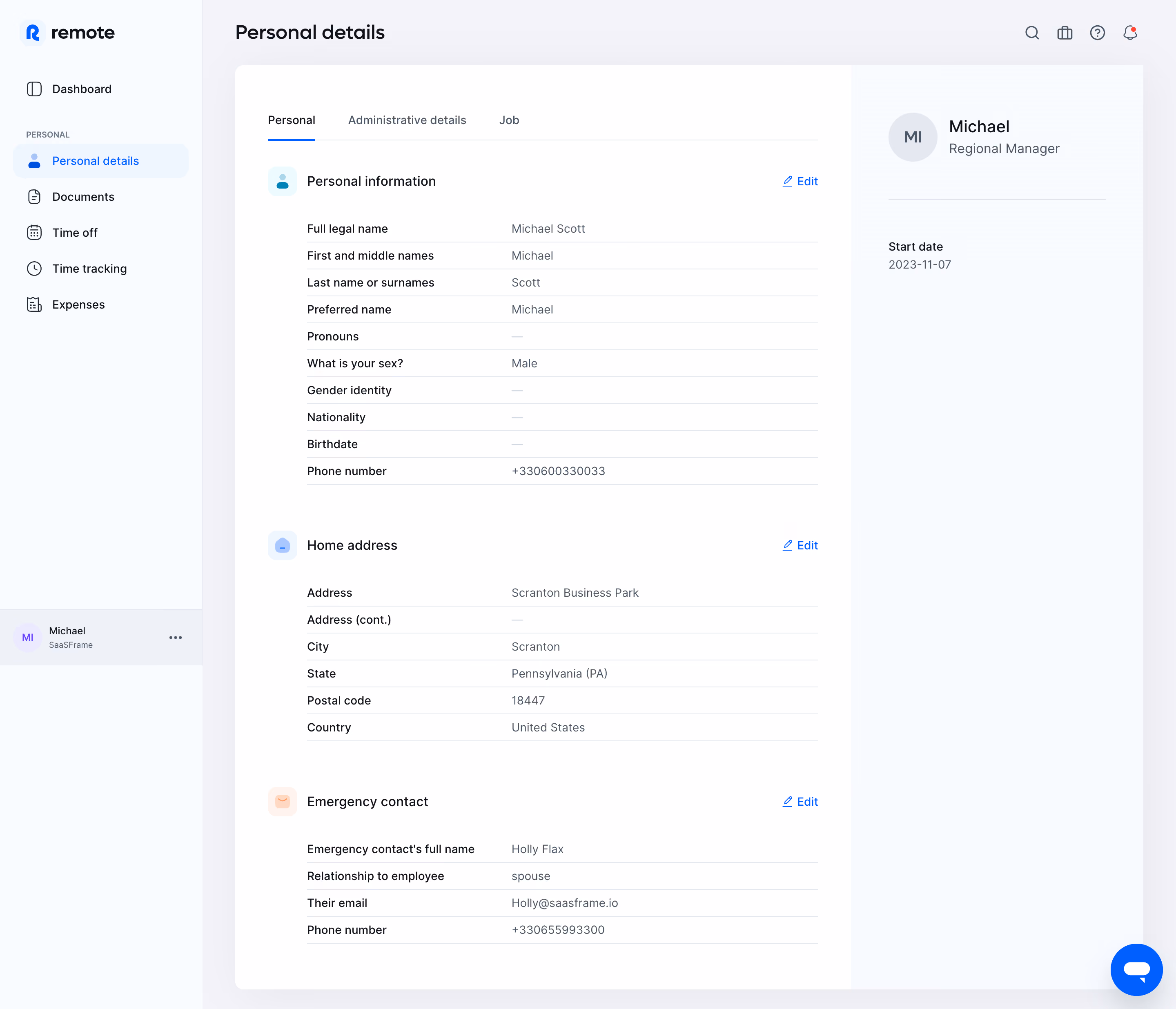Click the Dashboard sidebar icon
The width and height of the screenshot is (1176, 1009).
[x=34, y=89]
